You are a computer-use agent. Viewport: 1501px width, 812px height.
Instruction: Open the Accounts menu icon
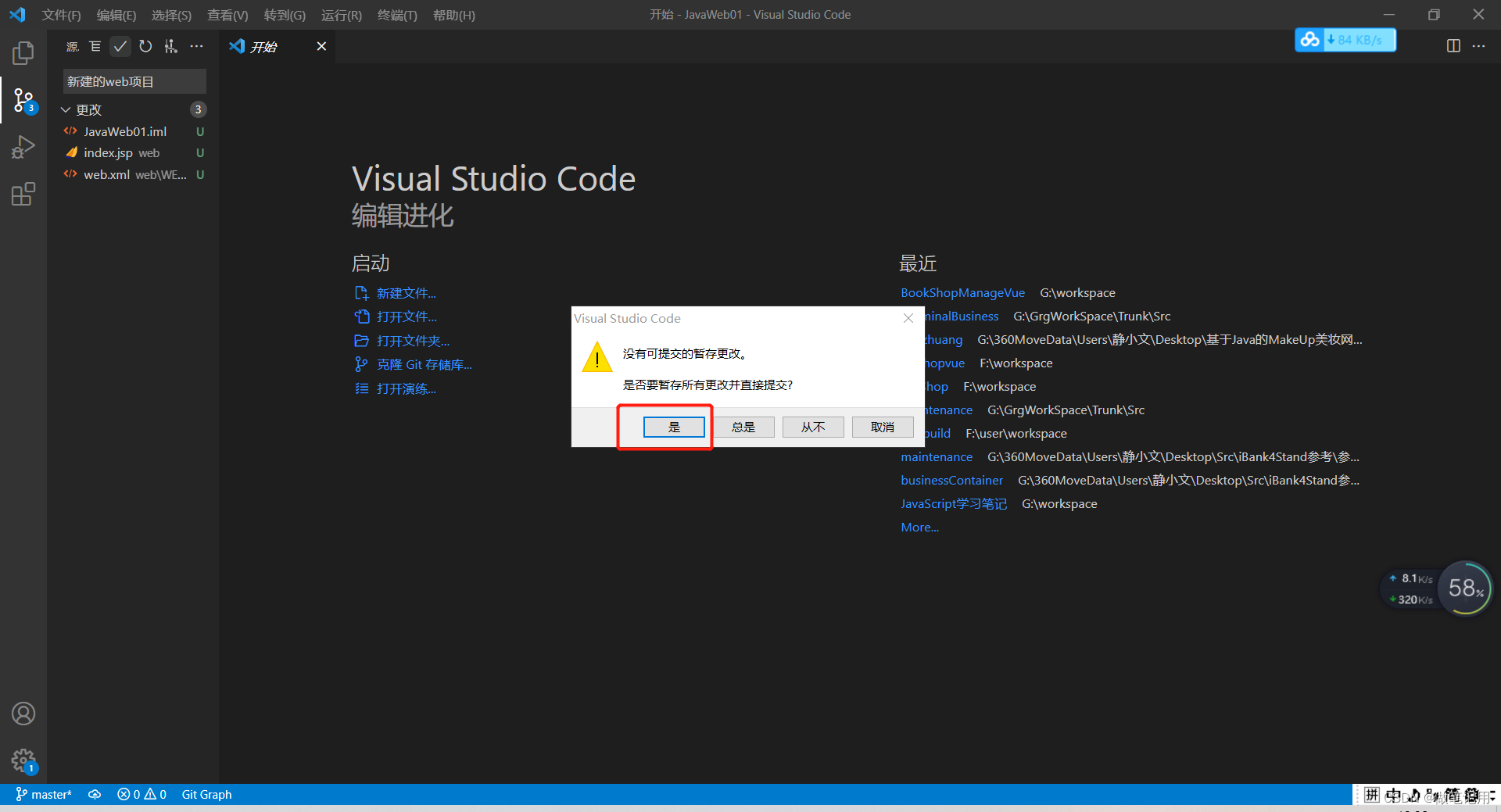coord(23,714)
